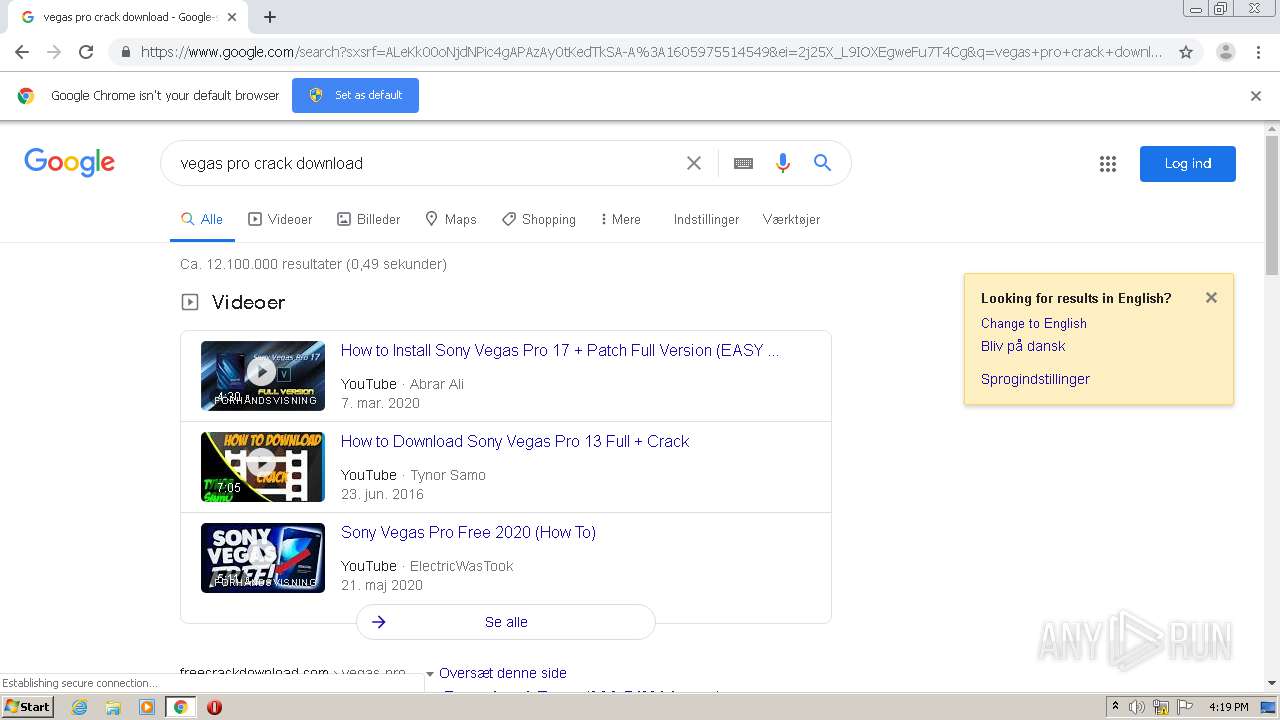
Task: Click the Google logo
Action: [69, 163]
